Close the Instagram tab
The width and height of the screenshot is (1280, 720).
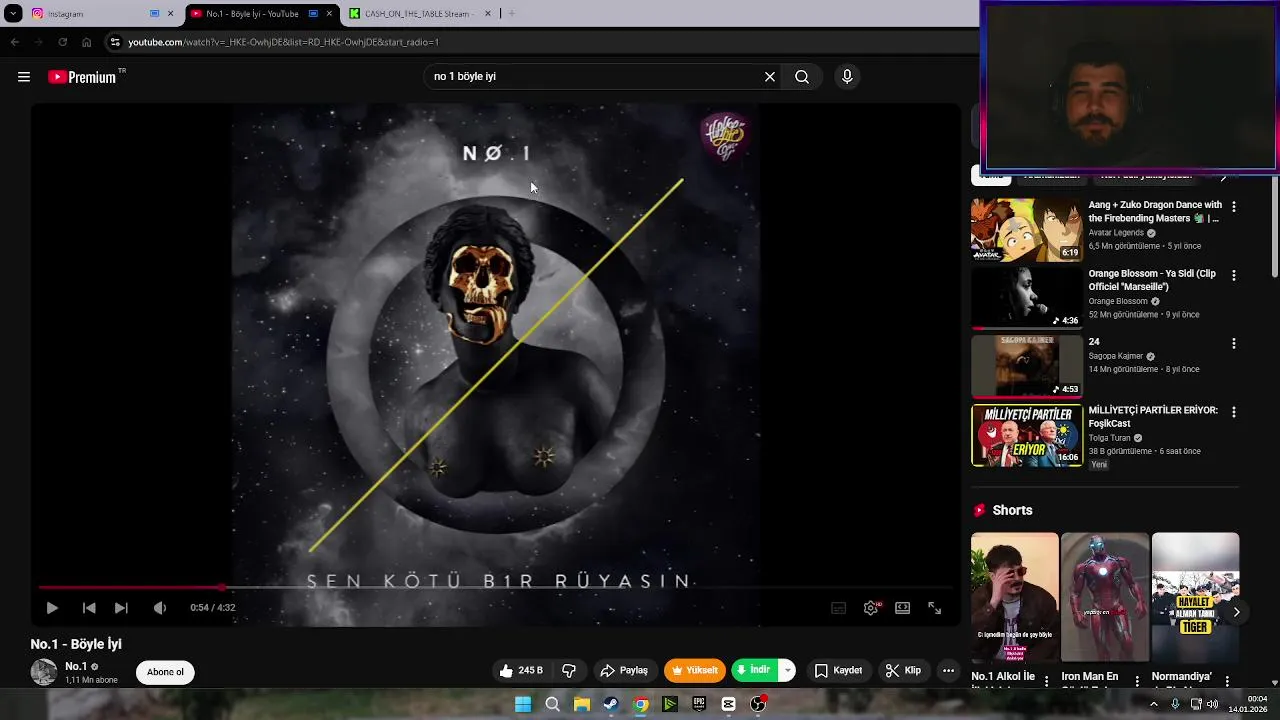coord(170,14)
